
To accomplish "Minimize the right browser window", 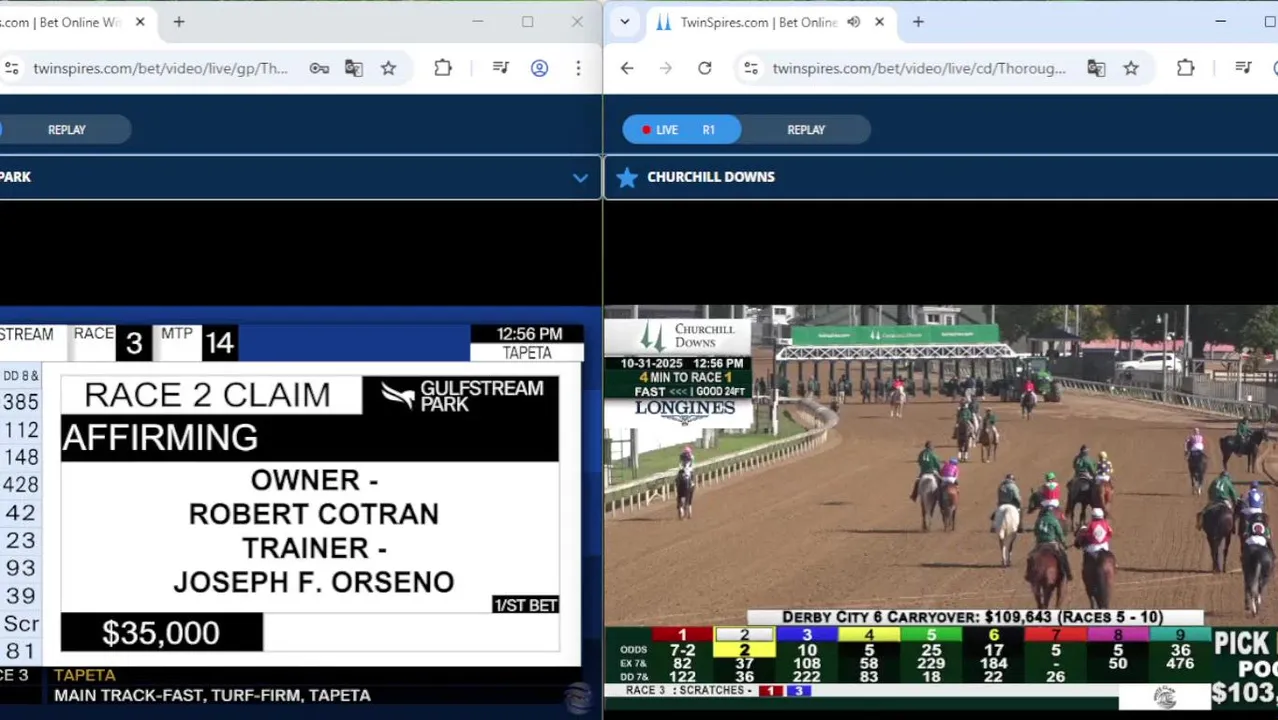I will coord(1220,22).
